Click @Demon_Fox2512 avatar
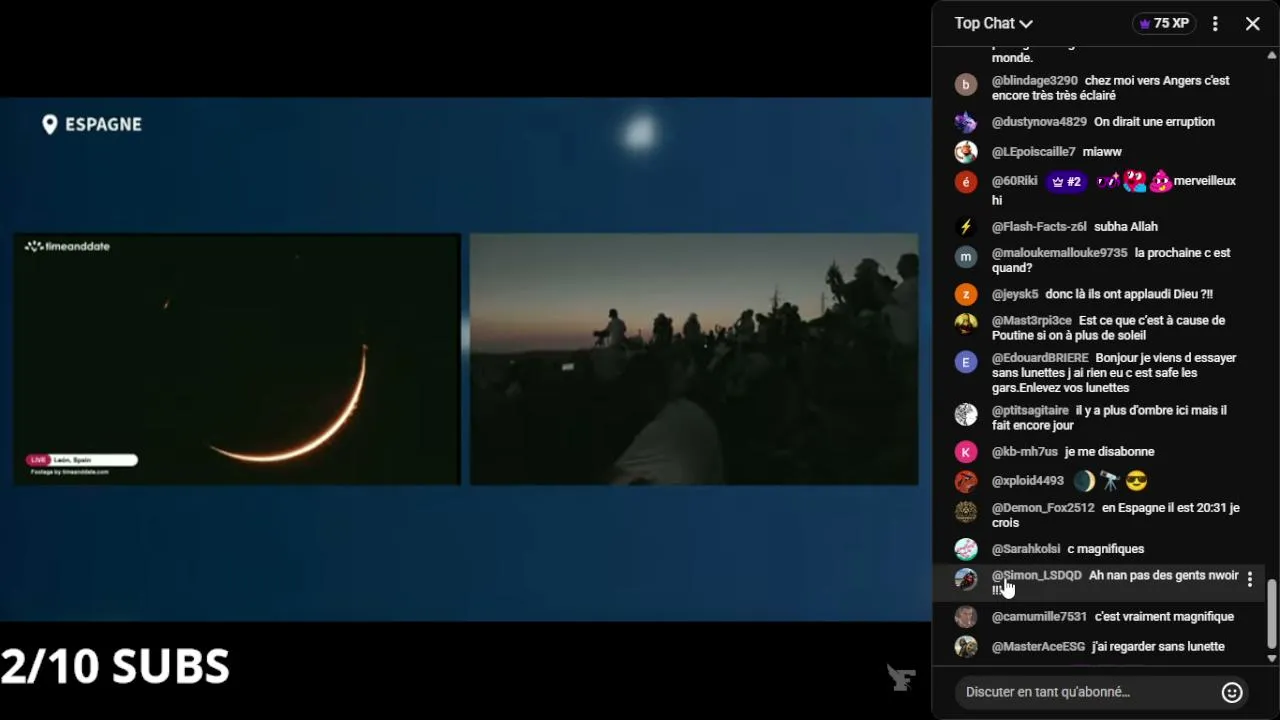 [965, 512]
